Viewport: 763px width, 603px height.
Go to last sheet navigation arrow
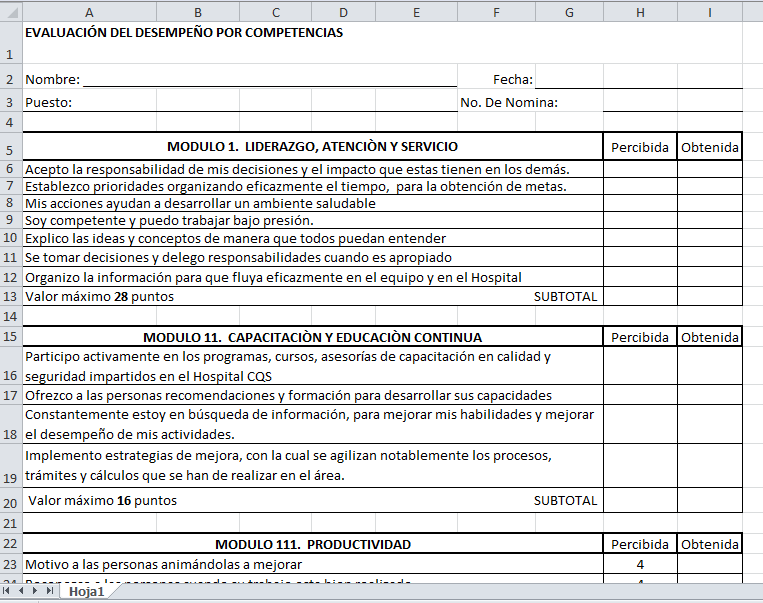pyautogui.click(x=50, y=591)
